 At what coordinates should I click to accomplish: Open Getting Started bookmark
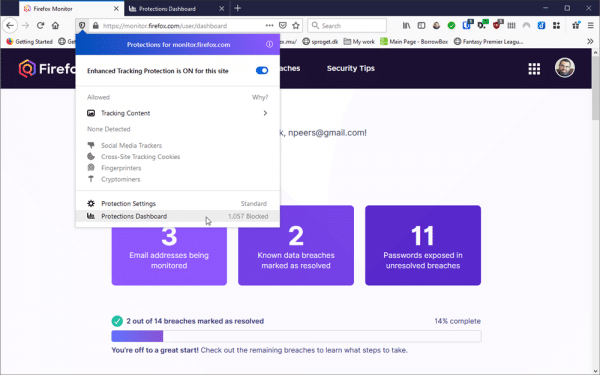(29, 41)
